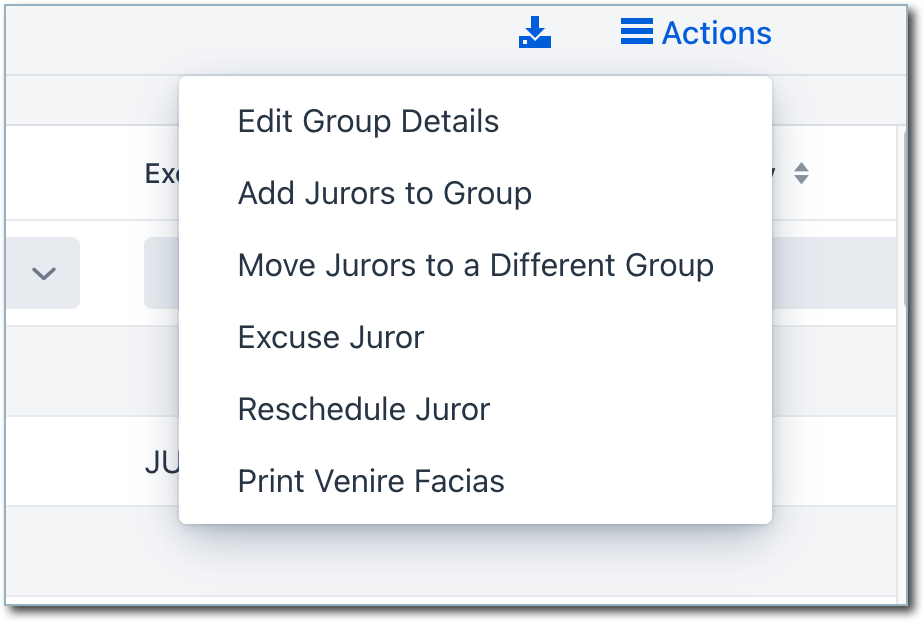Image resolution: width=924 pixels, height=622 pixels.
Task: Click the blank row above the JU row
Action: (90, 372)
